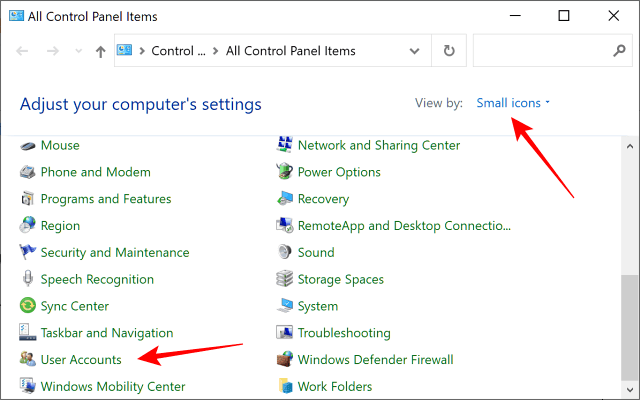Click the Windows Defender Firewall icon
Image resolution: width=640 pixels, height=400 pixels.
[284, 359]
